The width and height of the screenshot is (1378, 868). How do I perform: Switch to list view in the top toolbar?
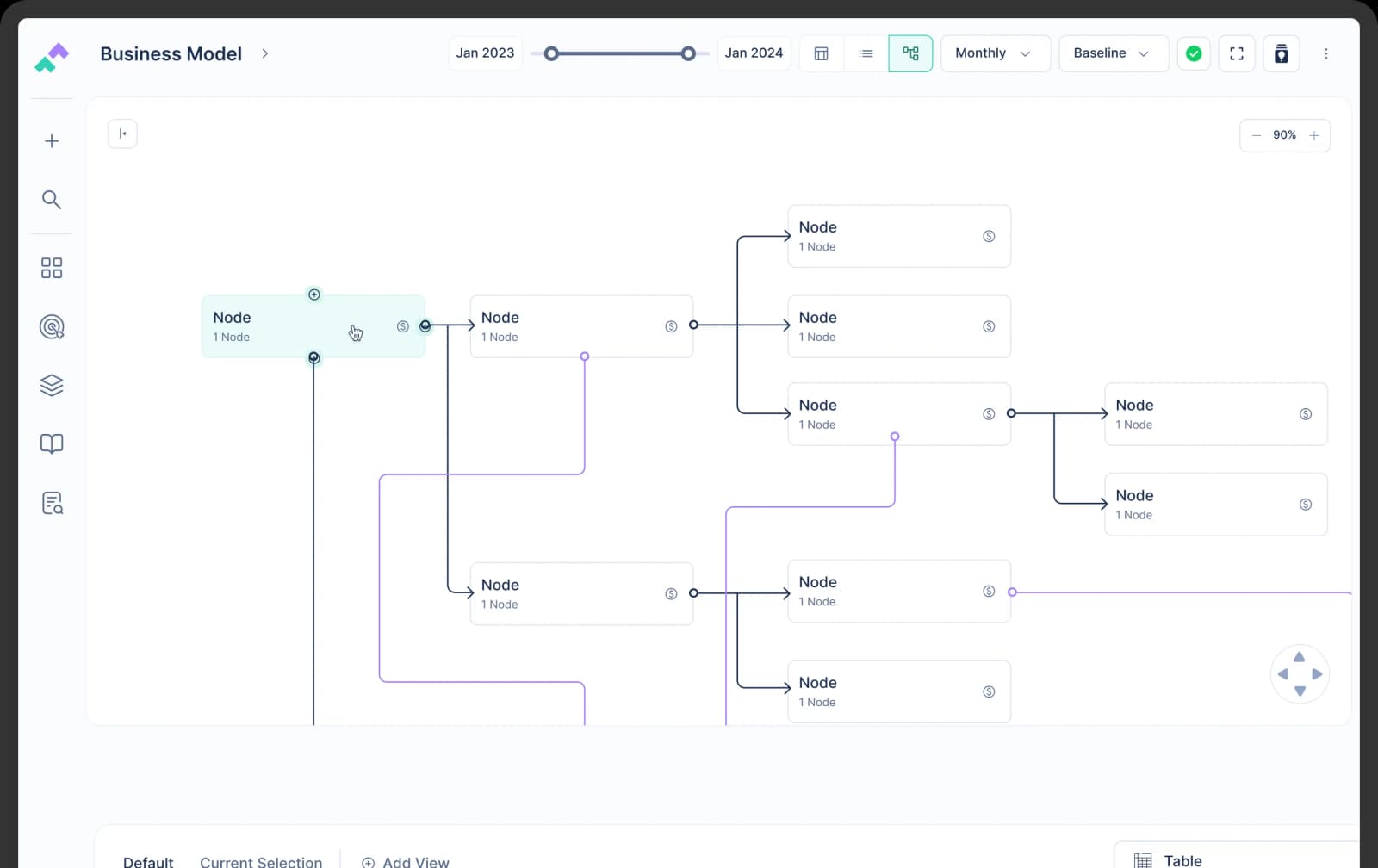tap(866, 53)
